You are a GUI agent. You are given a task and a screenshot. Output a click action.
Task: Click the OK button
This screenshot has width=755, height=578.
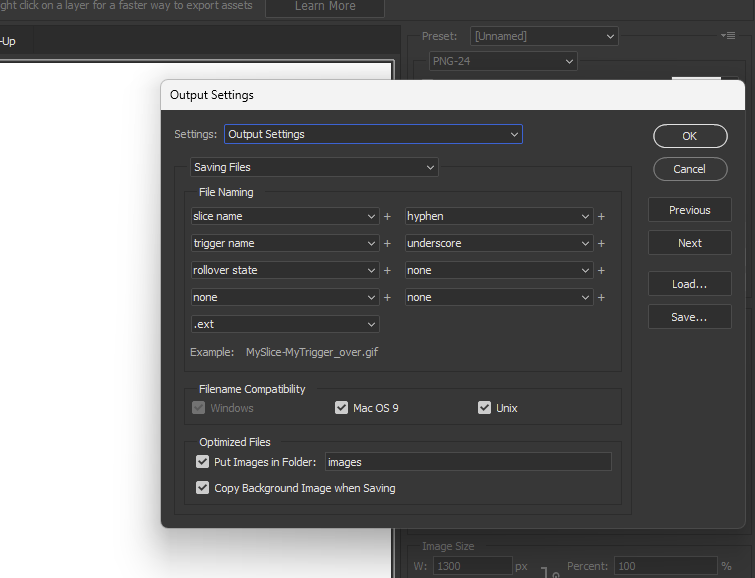tap(689, 136)
